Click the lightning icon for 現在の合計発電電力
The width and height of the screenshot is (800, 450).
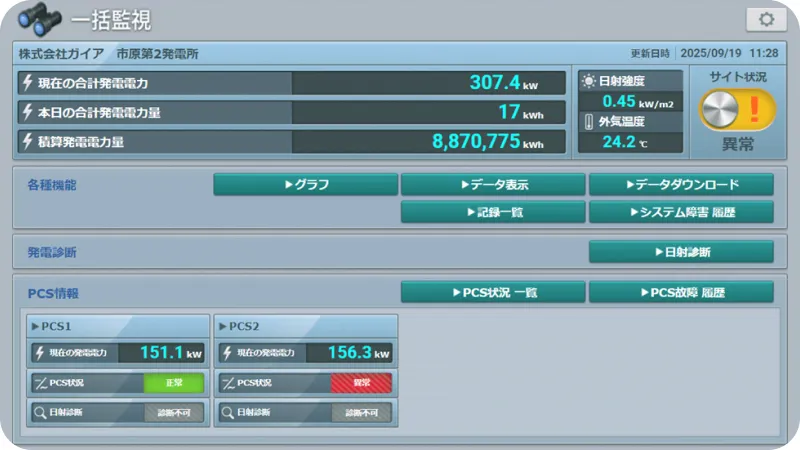point(28,83)
